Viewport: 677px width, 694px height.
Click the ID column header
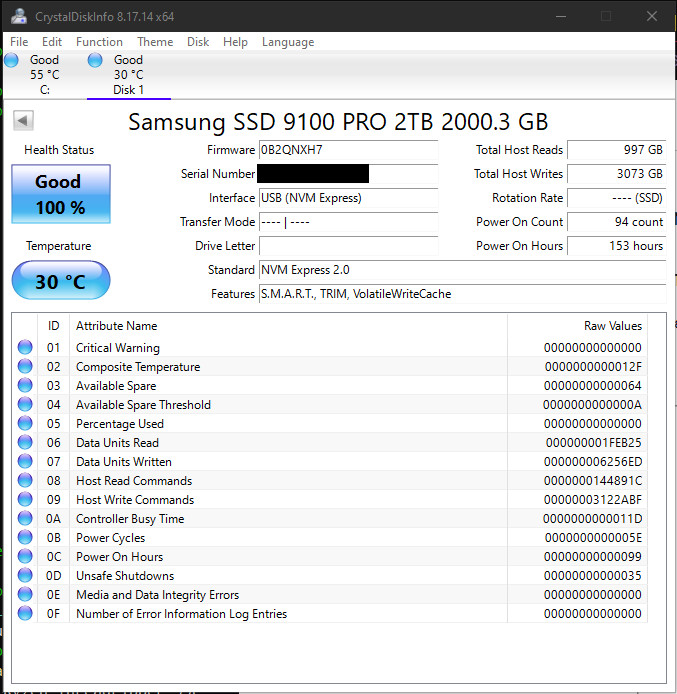[x=54, y=326]
